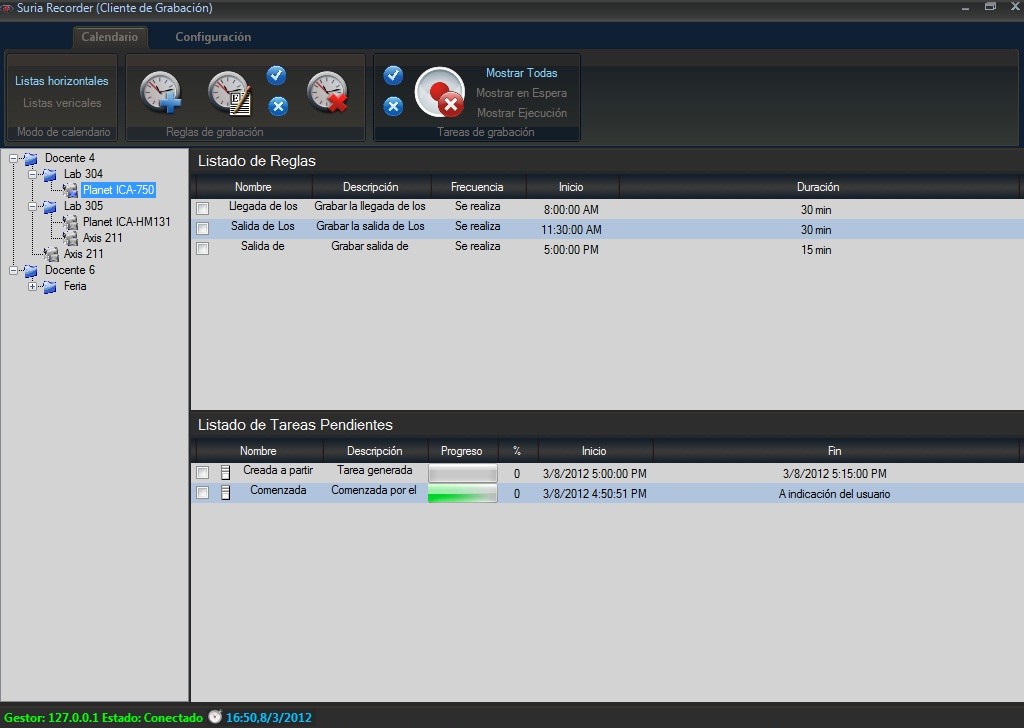Switch to the Configuración tab
The image size is (1024, 728).
(x=213, y=37)
